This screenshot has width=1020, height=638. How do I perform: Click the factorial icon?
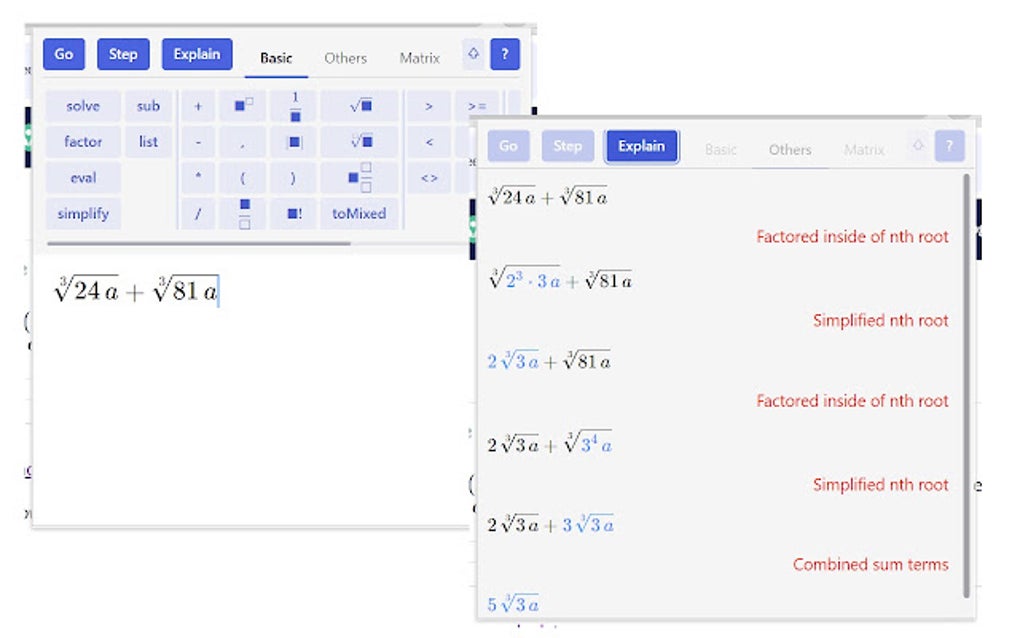(293, 213)
